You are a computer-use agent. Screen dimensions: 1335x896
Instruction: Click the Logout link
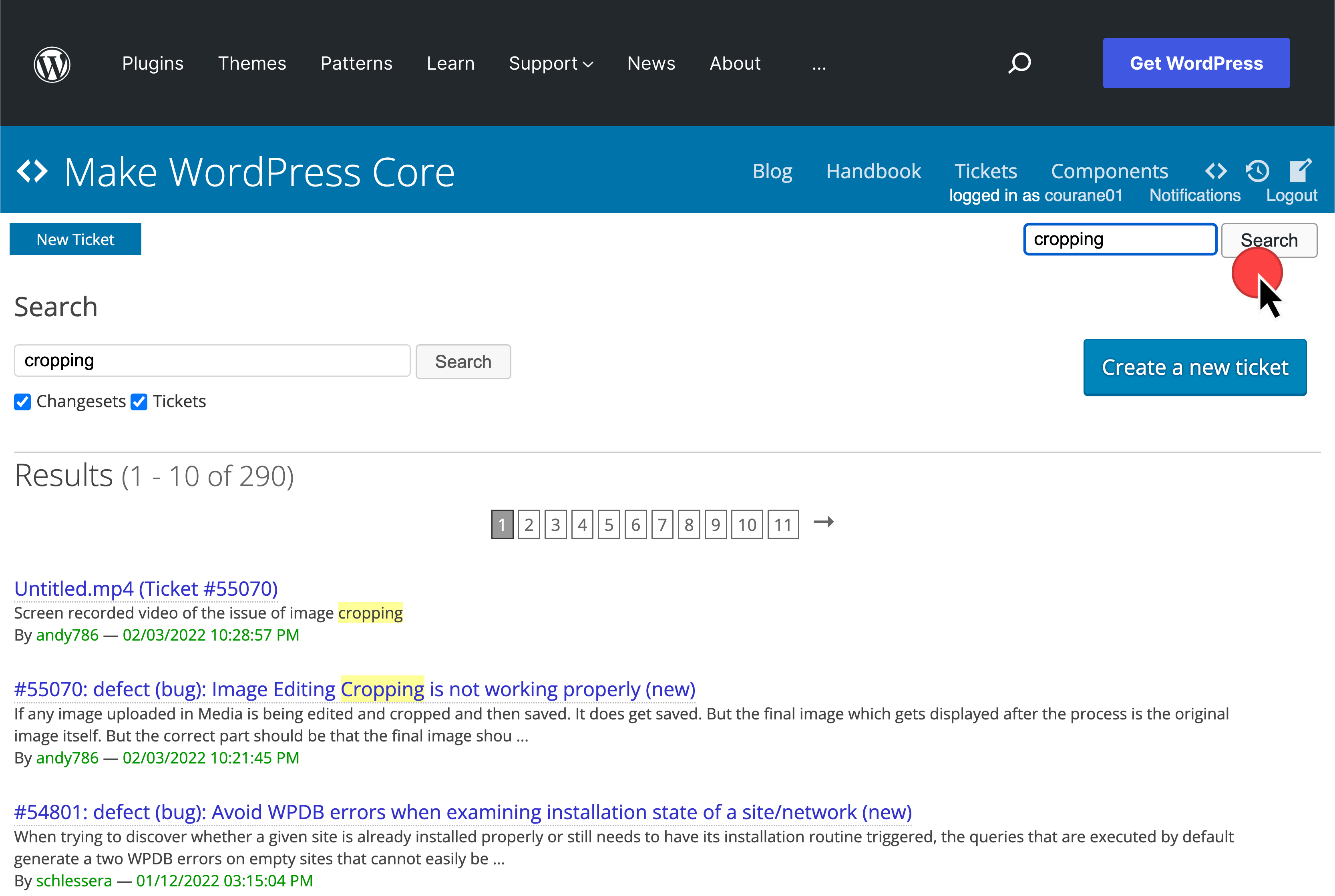coord(1292,195)
